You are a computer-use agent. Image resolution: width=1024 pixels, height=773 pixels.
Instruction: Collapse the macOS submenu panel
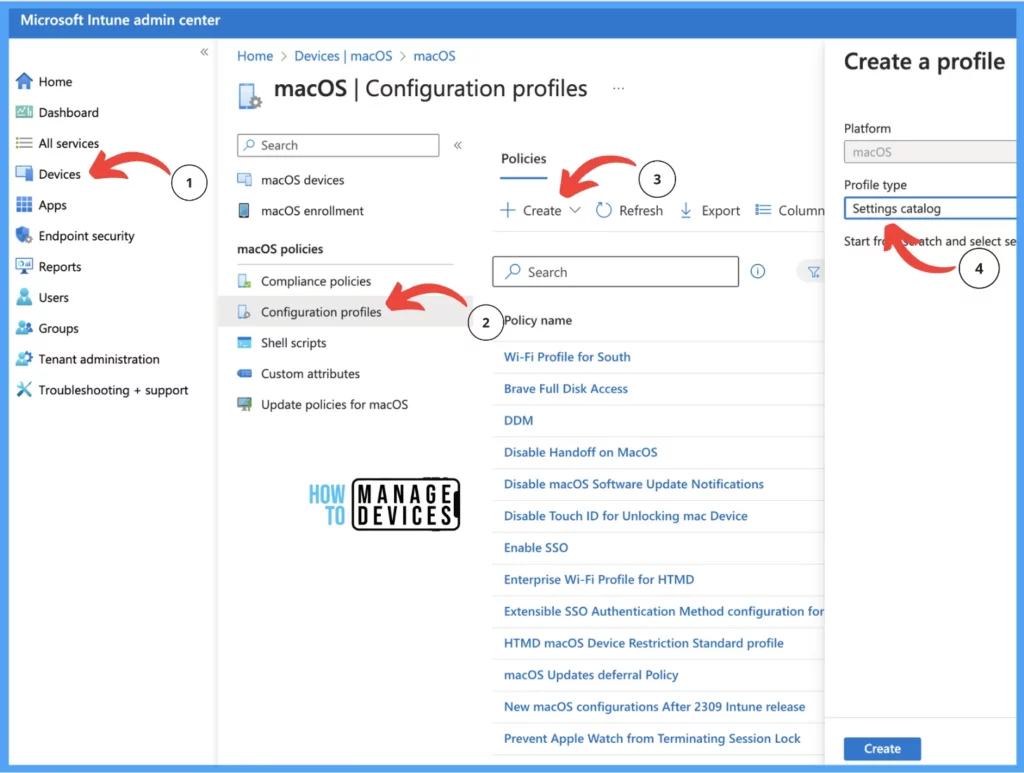tap(458, 145)
